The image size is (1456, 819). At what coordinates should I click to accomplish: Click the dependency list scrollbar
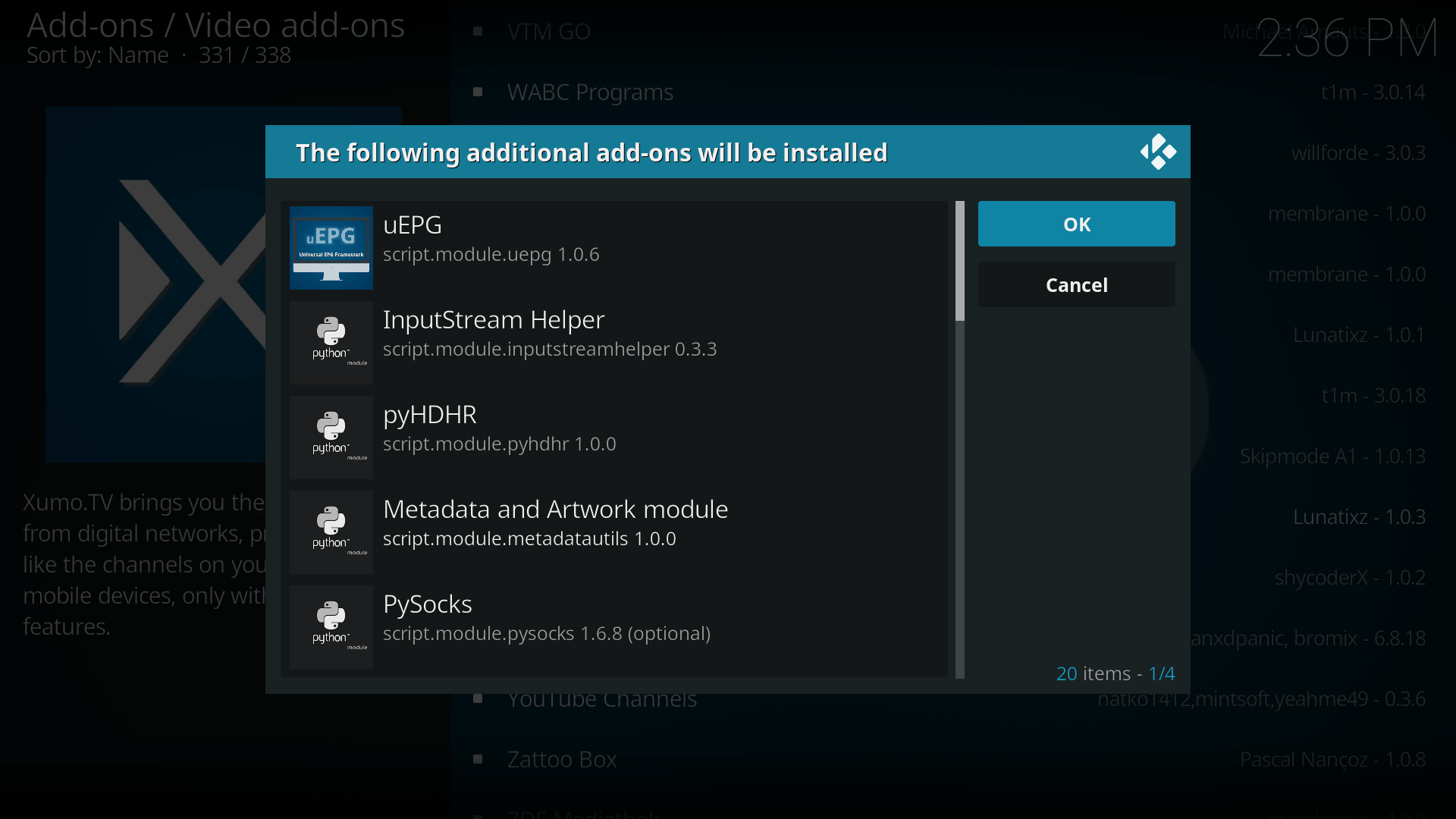(x=960, y=440)
